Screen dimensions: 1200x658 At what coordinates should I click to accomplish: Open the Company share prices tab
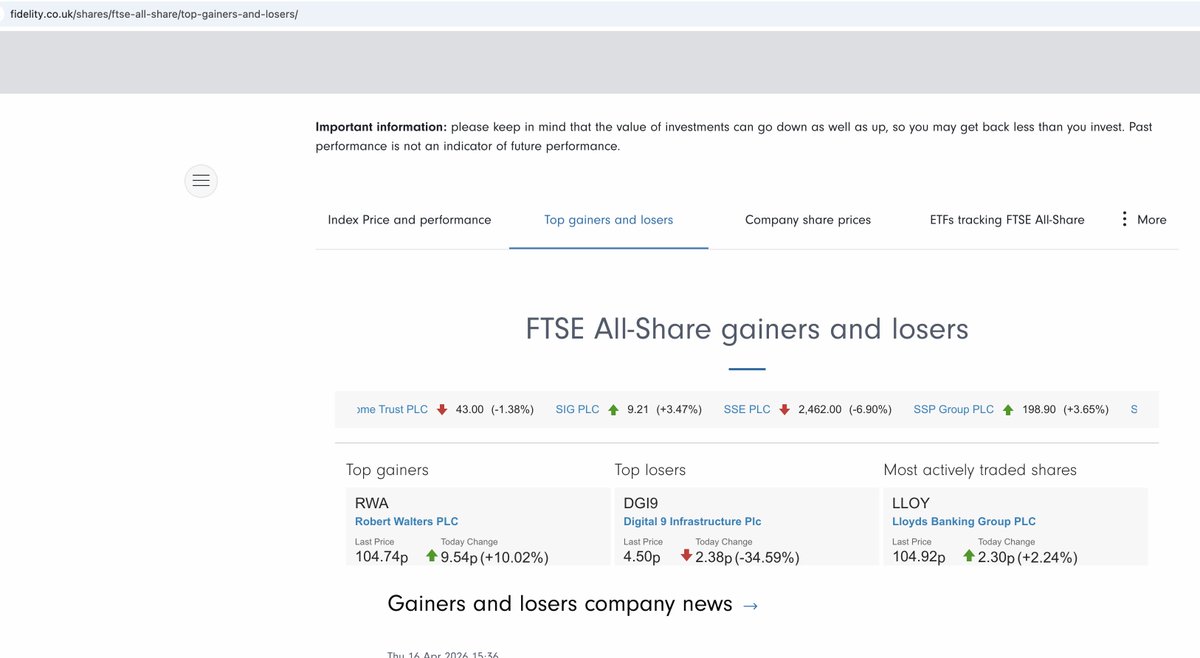(x=808, y=220)
